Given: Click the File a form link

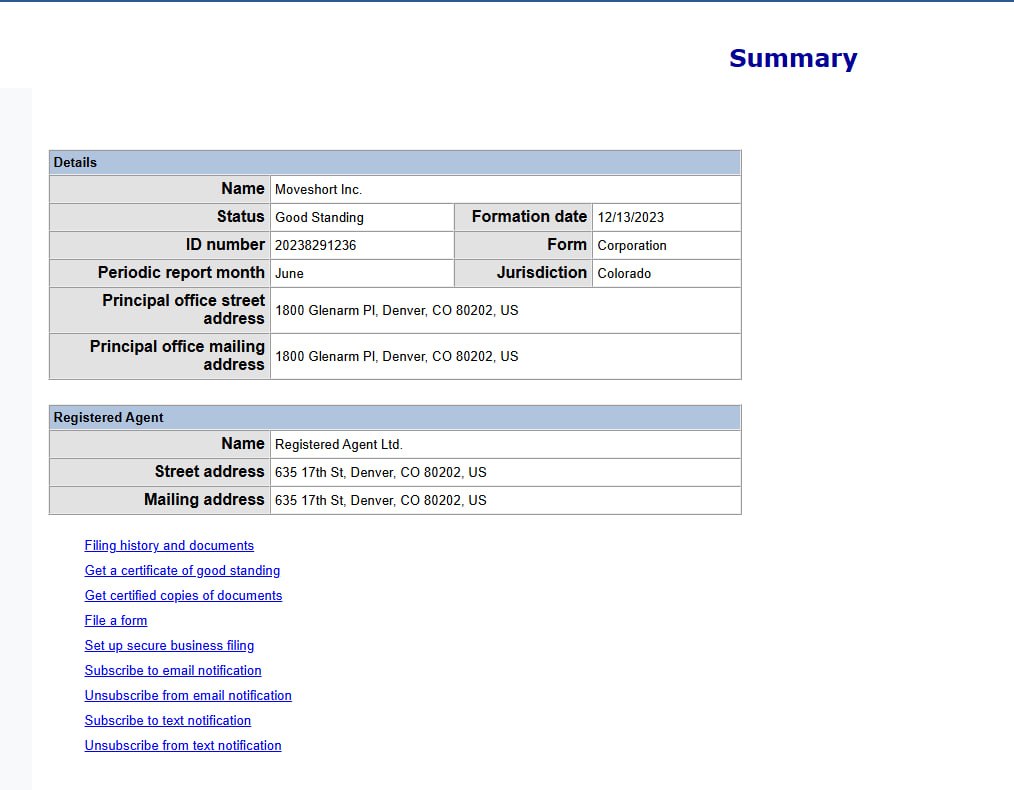Looking at the screenshot, I should [116, 621].
